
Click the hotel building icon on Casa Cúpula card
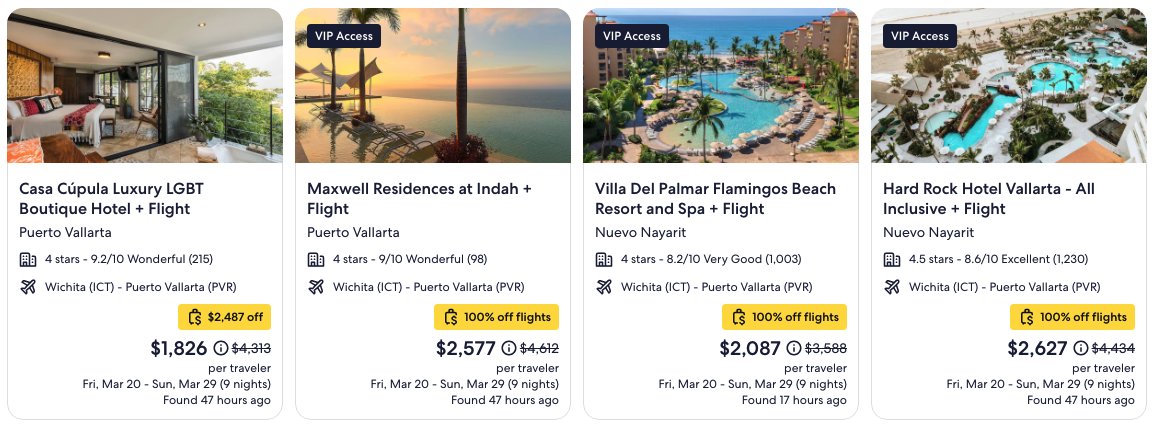[28, 259]
